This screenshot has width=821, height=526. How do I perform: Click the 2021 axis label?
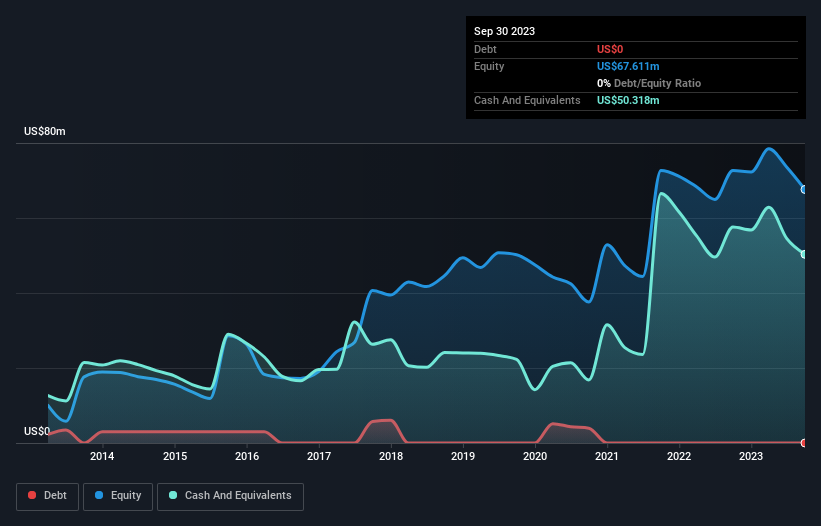click(607, 456)
